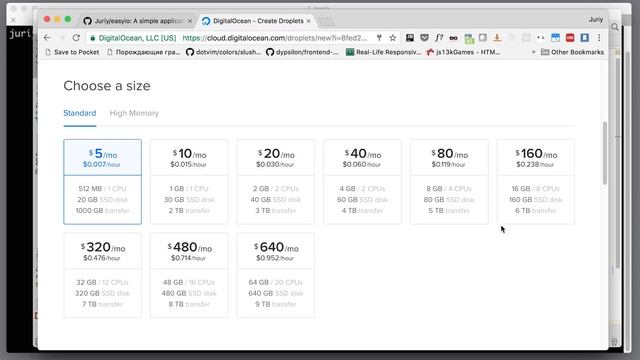Select the $10/mo droplet size

pyautogui.click(x=189, y=182)
